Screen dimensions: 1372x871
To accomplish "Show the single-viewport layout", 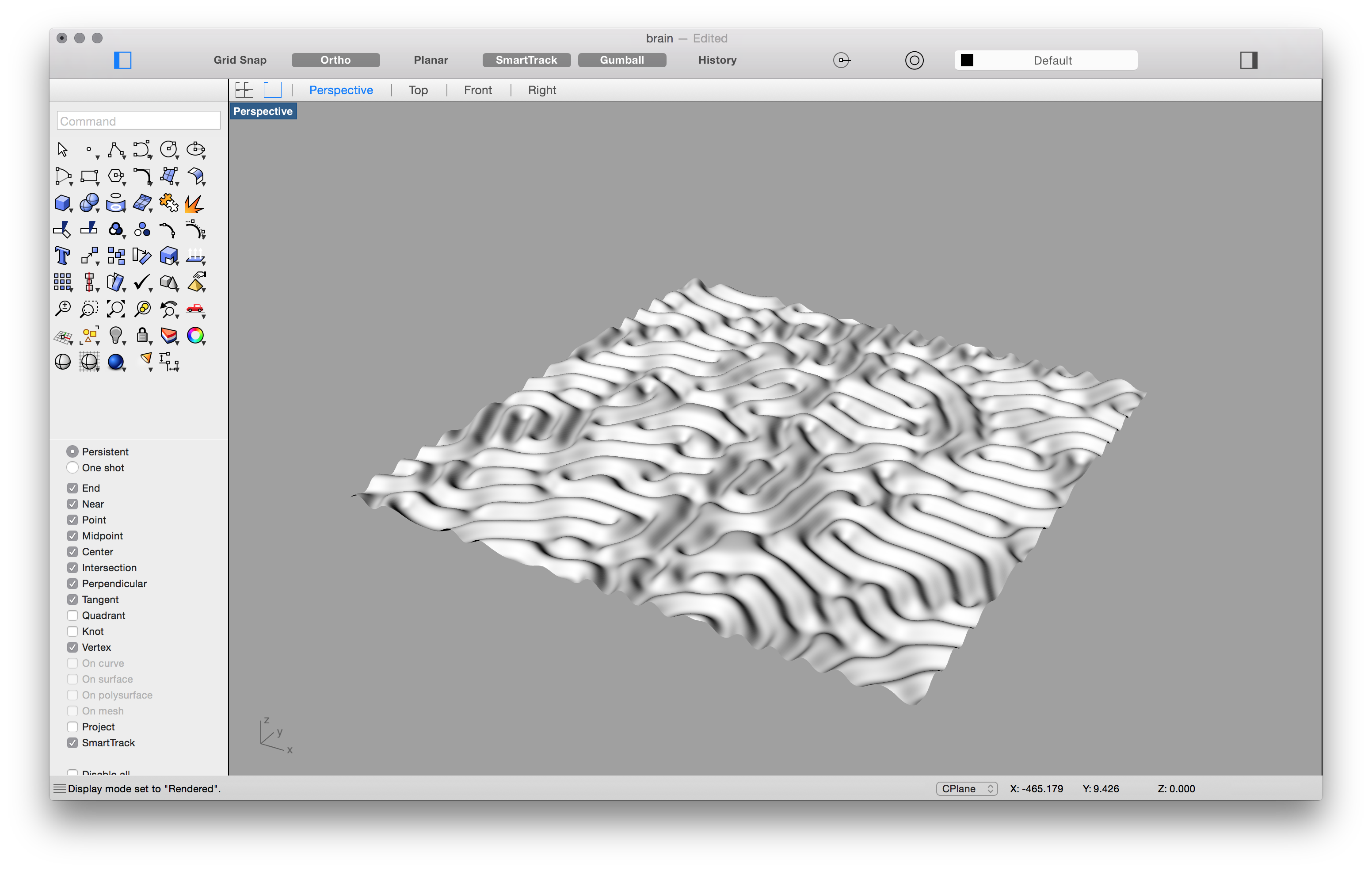I will [x=272, y=89].
